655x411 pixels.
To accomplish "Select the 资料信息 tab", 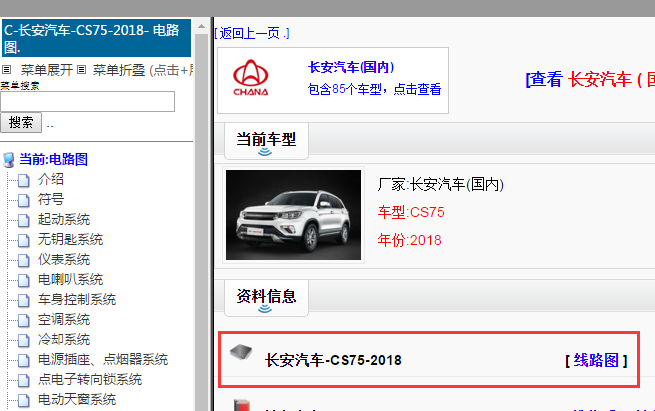I will coord(266,298).
